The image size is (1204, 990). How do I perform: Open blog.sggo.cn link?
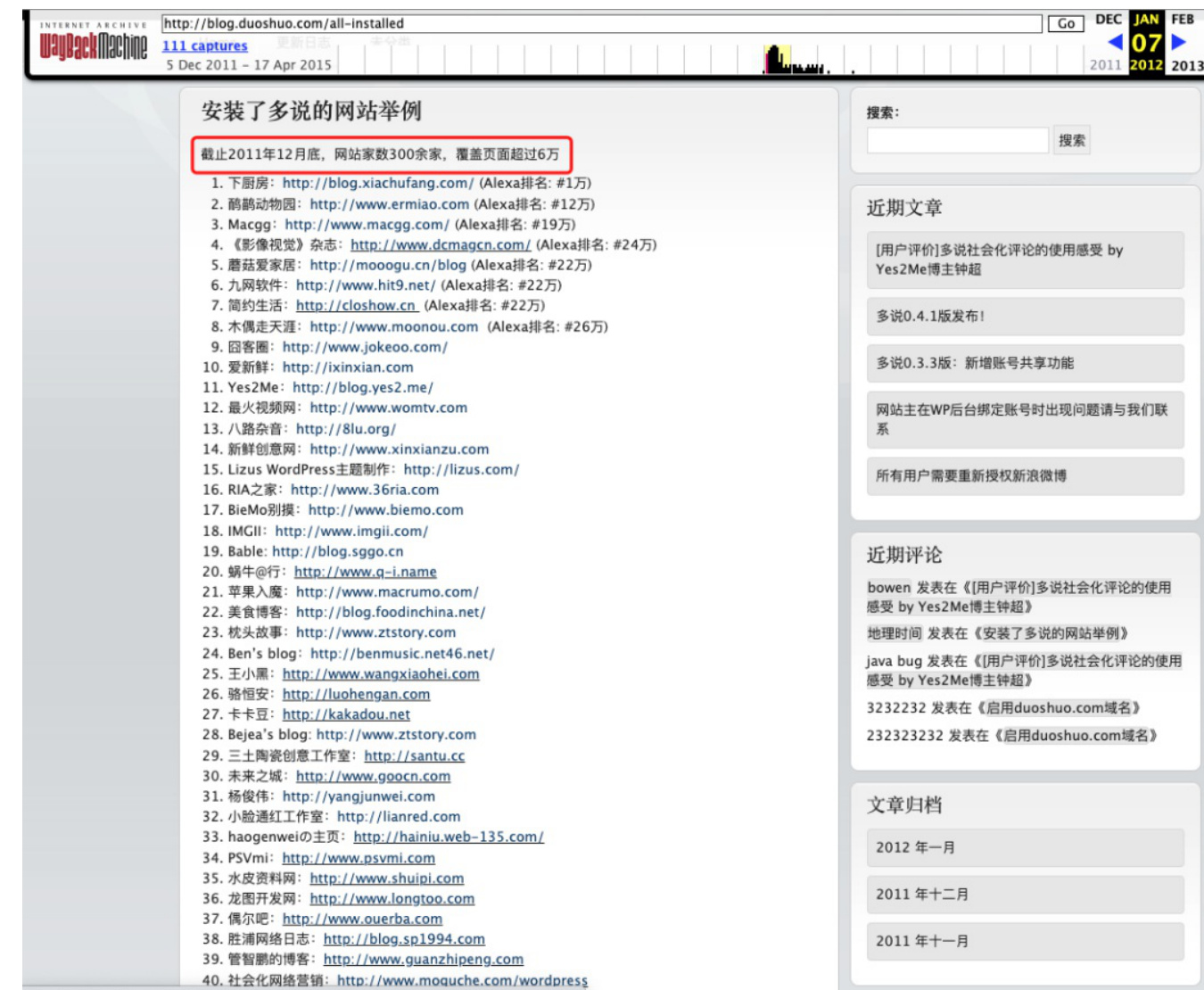tap(337, 551)
